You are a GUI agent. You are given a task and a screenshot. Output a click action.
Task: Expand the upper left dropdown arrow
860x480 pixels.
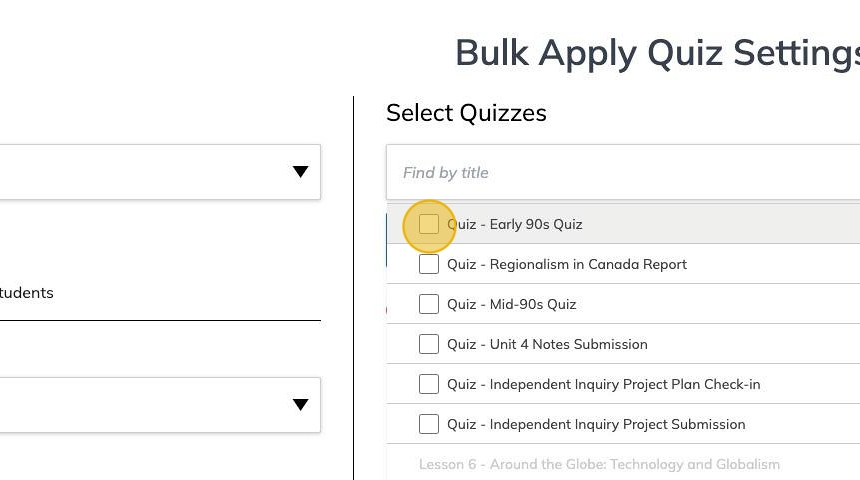(x=300, y=172)
